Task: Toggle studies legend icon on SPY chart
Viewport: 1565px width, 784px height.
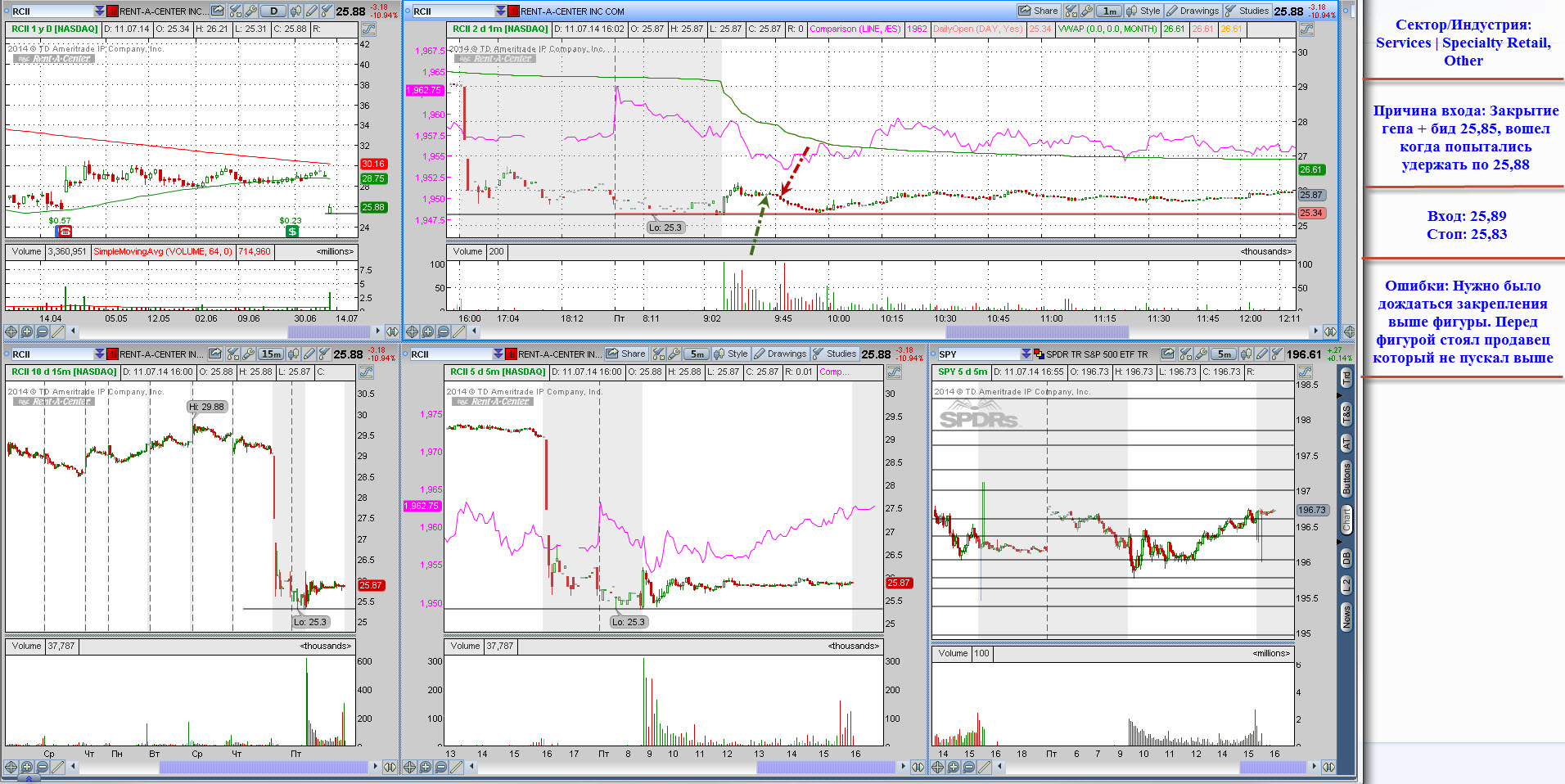Action: pyautogui.click(x=1306, y=372)
